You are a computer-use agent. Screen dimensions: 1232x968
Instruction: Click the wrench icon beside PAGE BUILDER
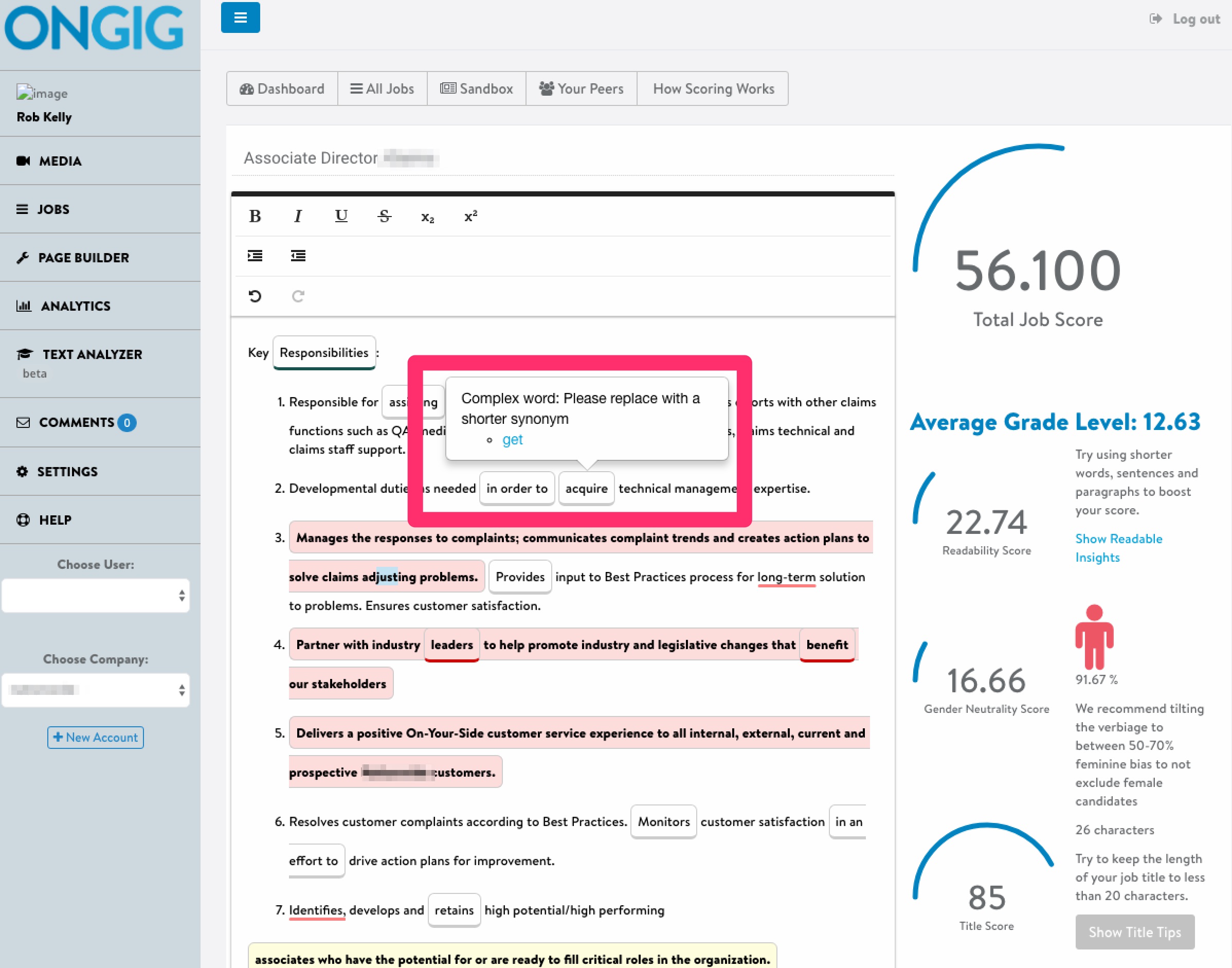(23, 258)
